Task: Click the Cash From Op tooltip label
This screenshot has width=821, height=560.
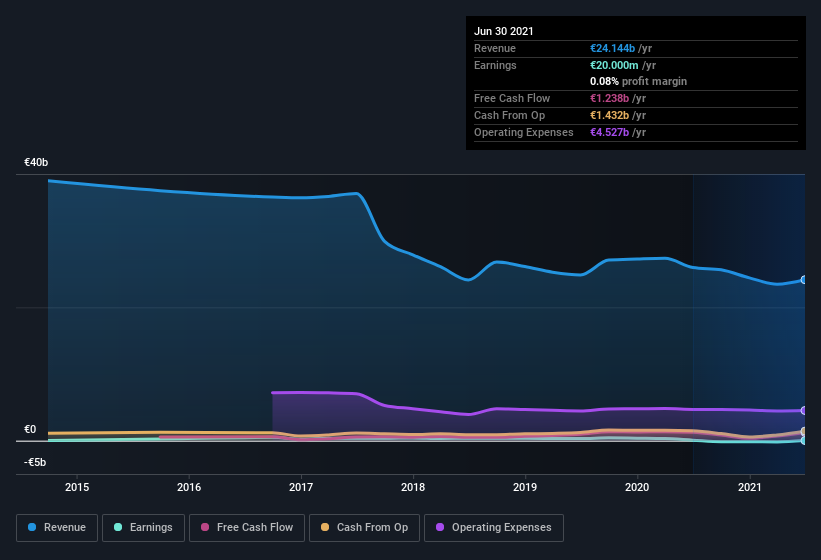Action: [x=509, y=115]
